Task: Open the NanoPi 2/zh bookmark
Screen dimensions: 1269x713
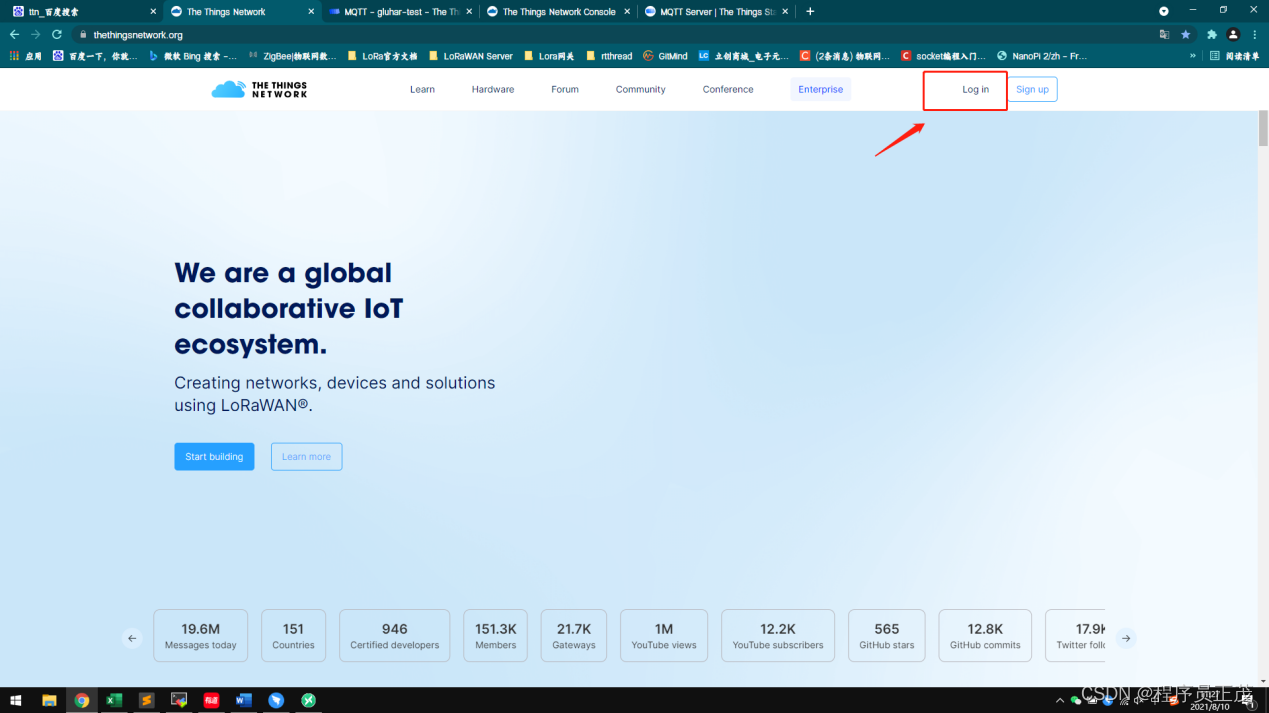Action: click(1043, 56)
